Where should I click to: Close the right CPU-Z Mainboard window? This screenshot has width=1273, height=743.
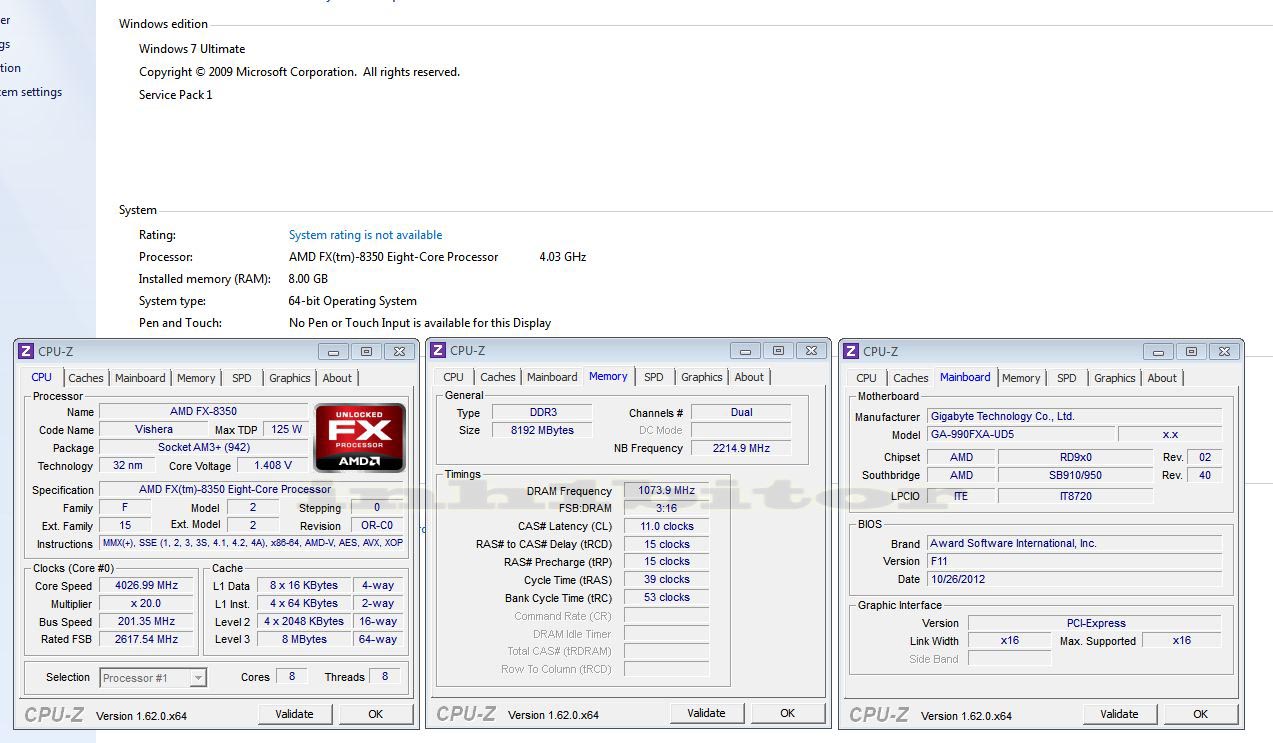(x=1224, y=351)
